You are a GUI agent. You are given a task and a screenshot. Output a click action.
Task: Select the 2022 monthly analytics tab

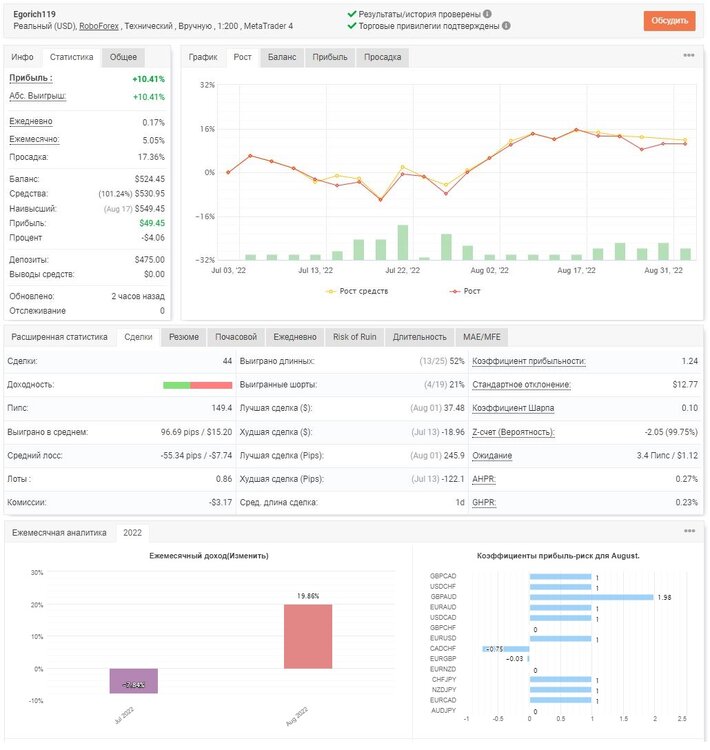(133, 533)
